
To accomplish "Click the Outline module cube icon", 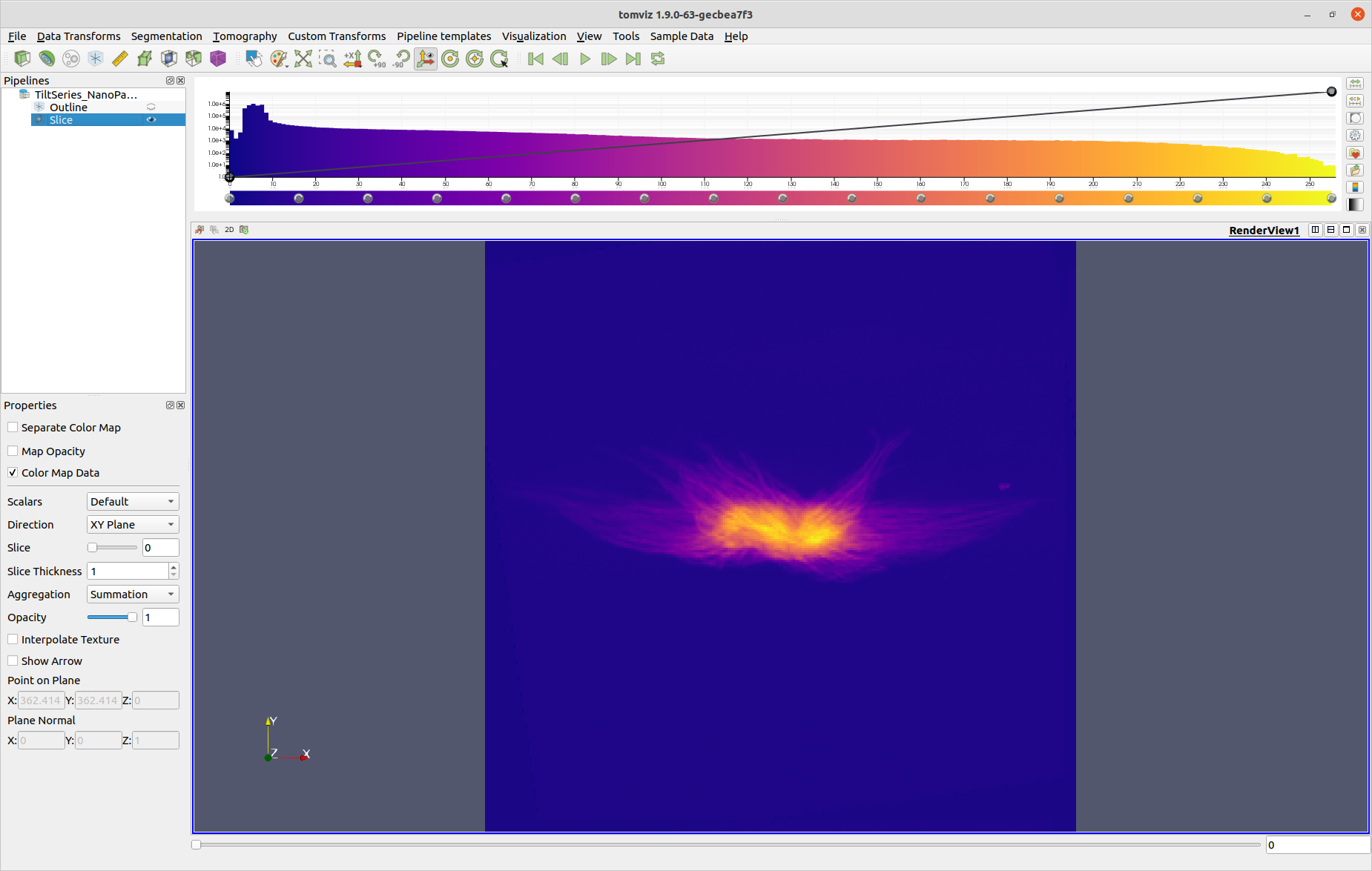I will [x=96, y=59].
